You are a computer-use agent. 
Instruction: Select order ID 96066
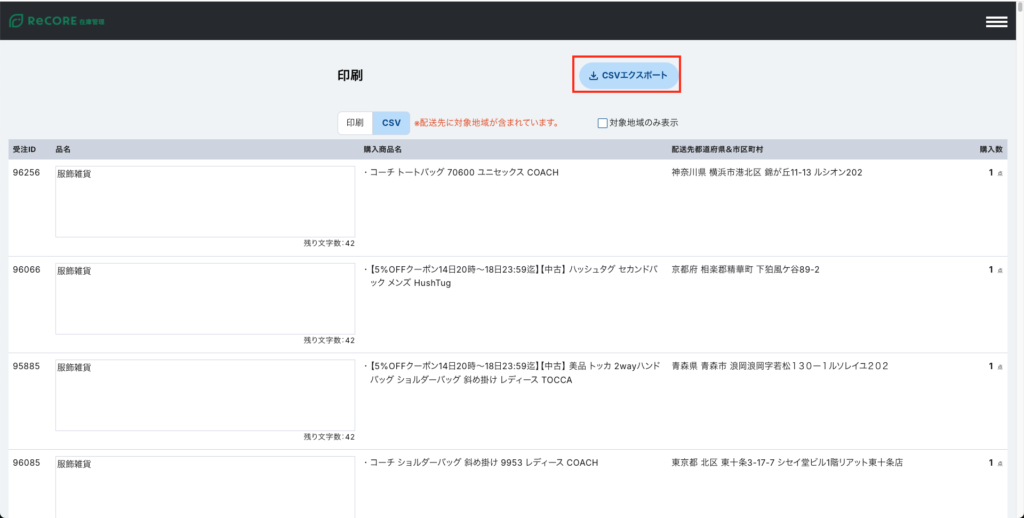[26, 269]
